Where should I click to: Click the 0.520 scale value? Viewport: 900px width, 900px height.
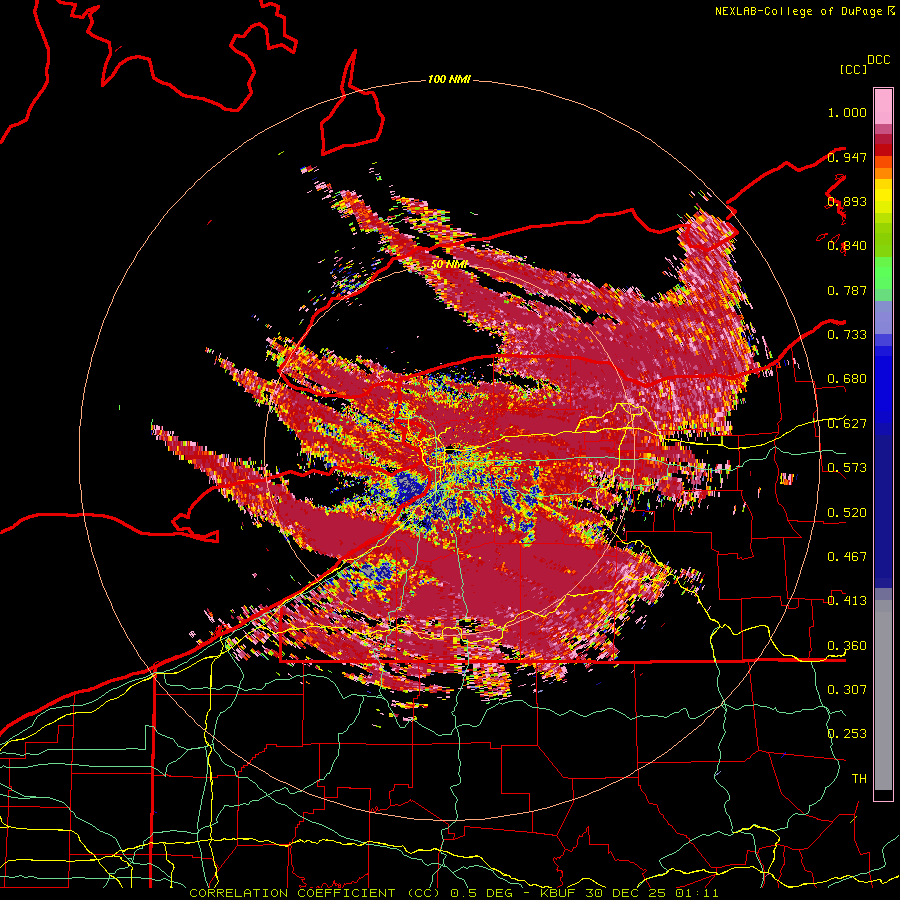847,512
